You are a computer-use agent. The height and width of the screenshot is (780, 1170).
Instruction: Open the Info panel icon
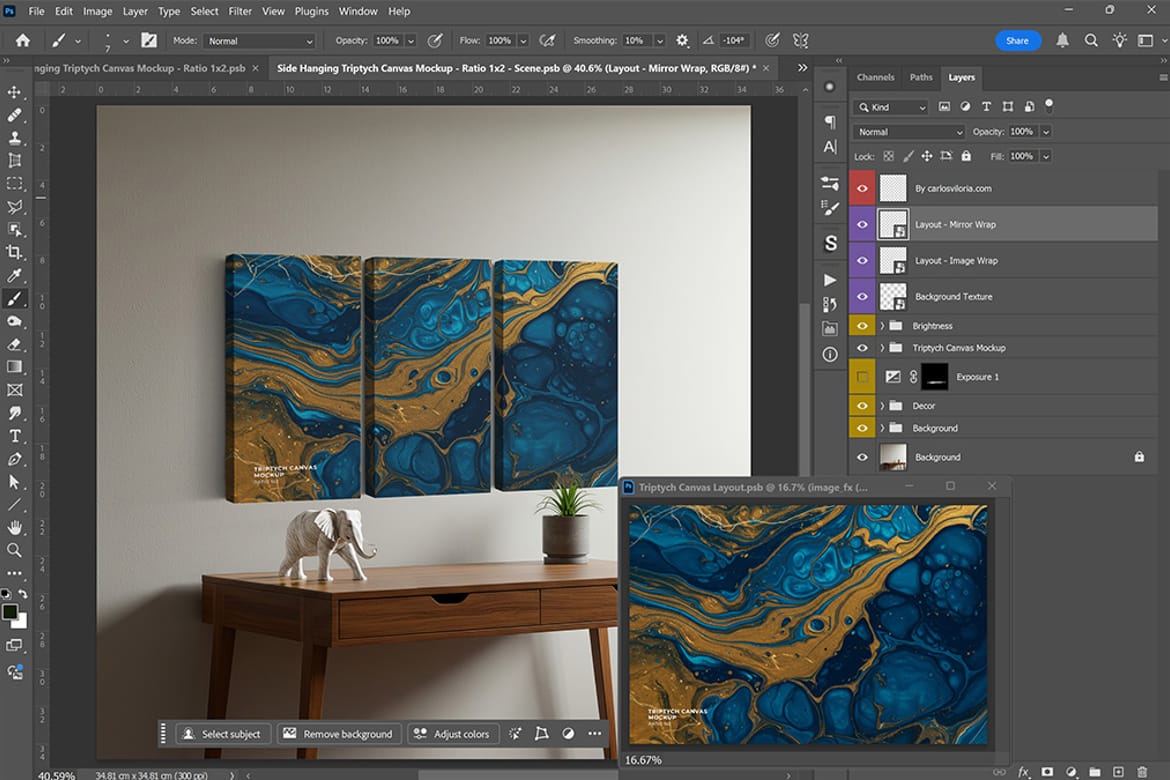[x=830, y=355]
